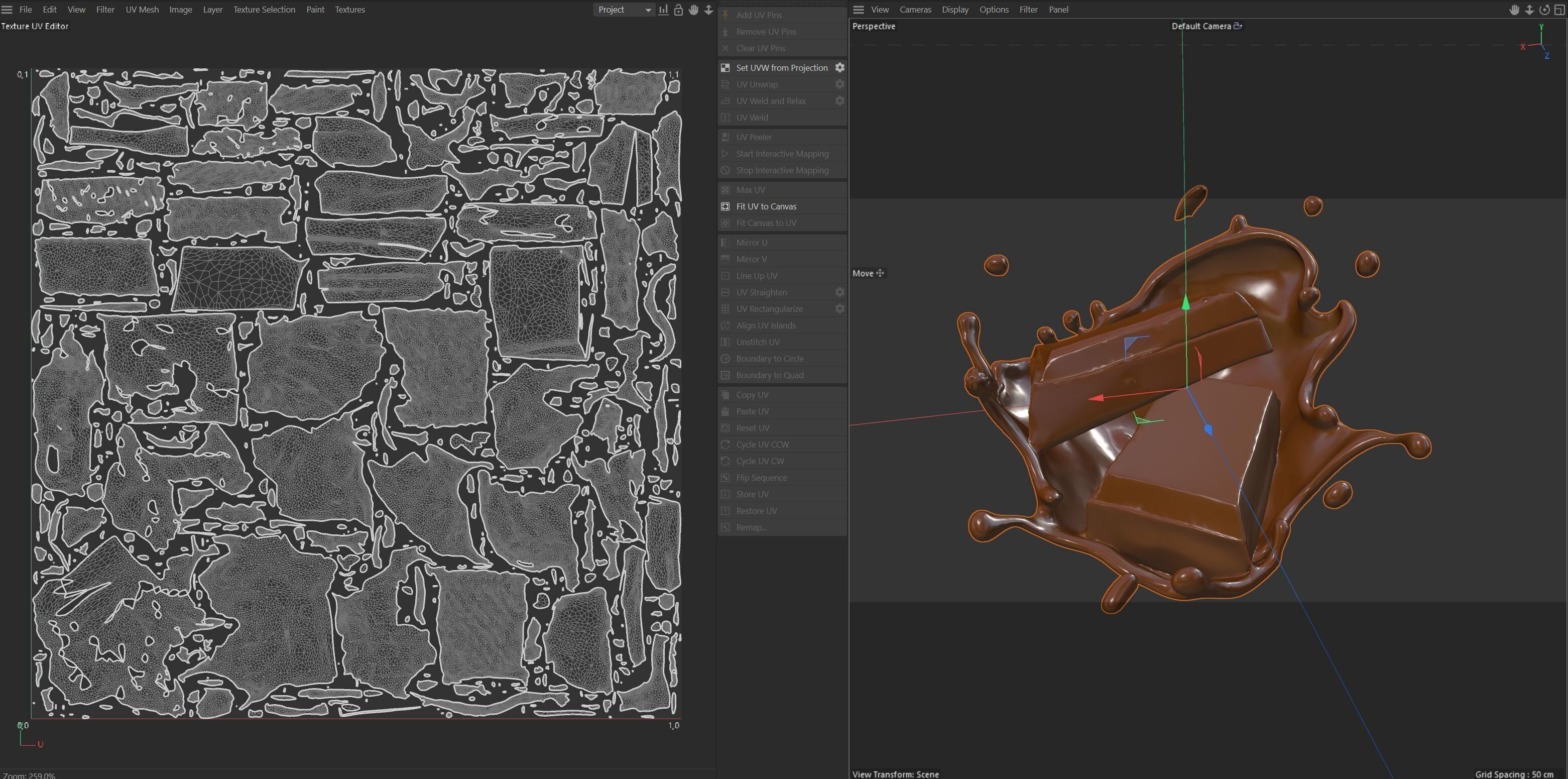1568x779 pixels.
Task: Click UV editor pan hand icon
Action: coord(693,10)
